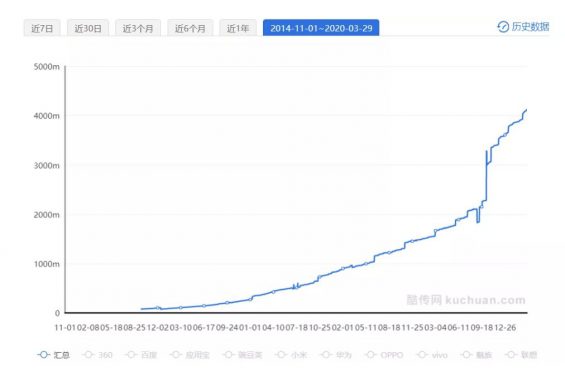Click the 09-18 x-axis date label
Screen dimensions: 565x381
[x=482, y=328]
